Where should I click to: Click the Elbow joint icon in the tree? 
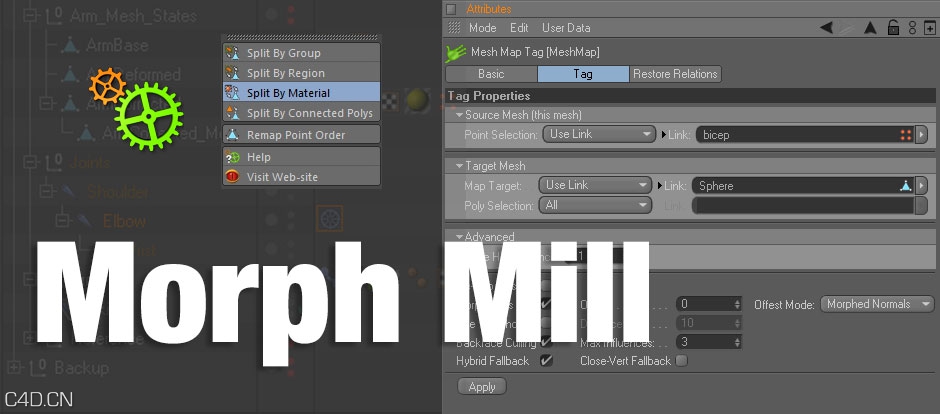(83, 221)
